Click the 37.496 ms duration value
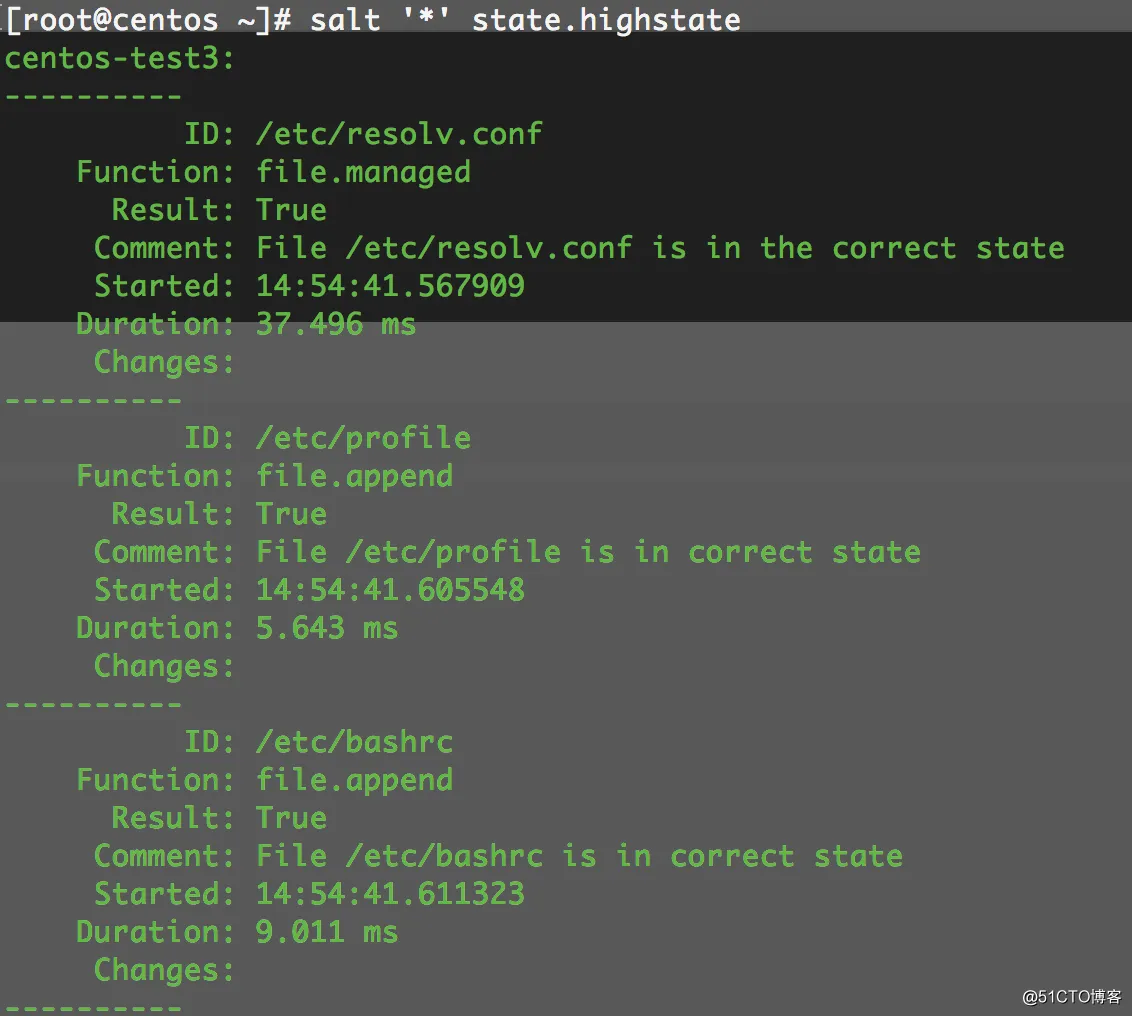The width and height of the screenshot is (1132, 1016). [336, 323]
